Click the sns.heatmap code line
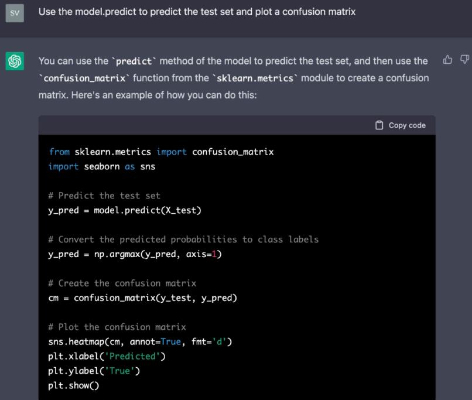 [140, 342]
